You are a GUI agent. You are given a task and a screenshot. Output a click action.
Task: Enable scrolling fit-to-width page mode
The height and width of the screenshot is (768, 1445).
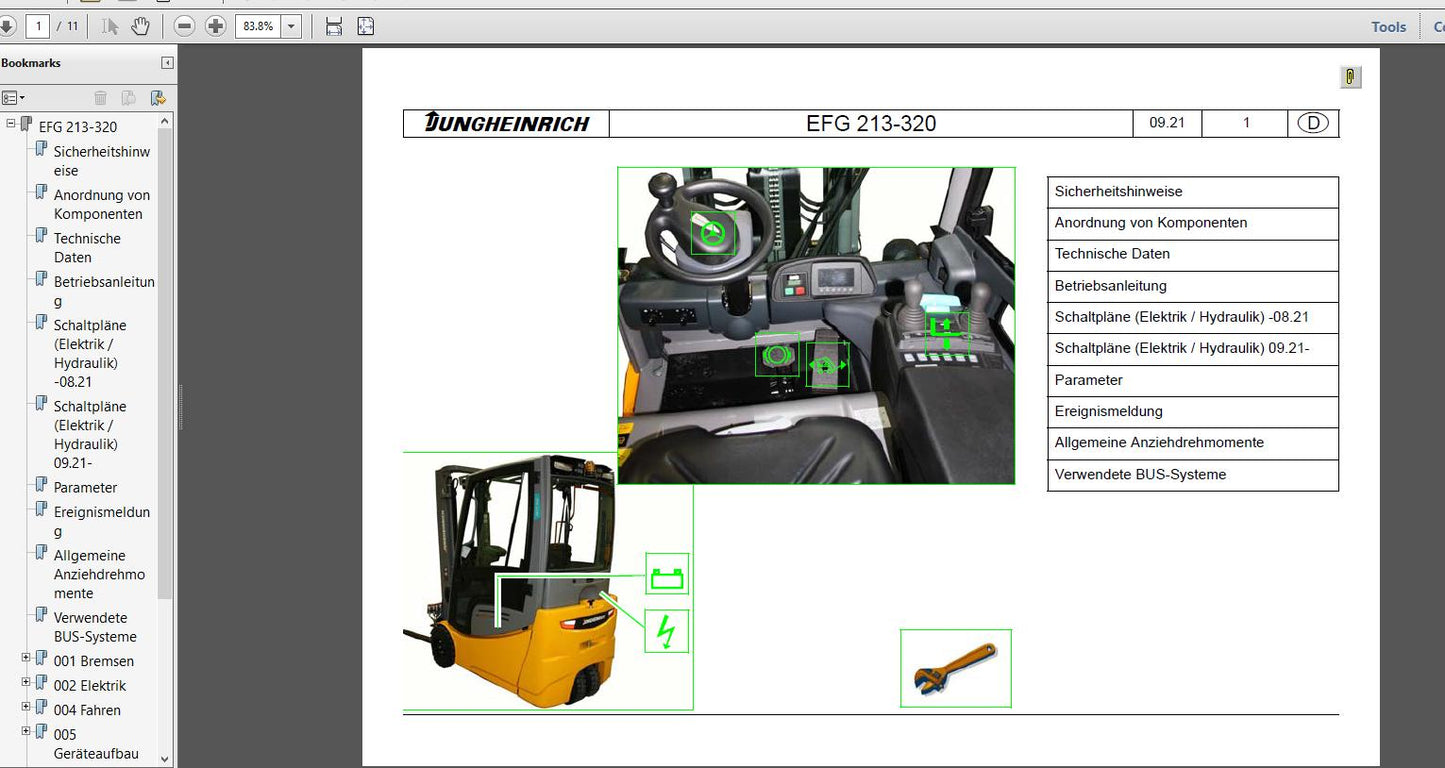pyautogui.click(x=334, y=26)
